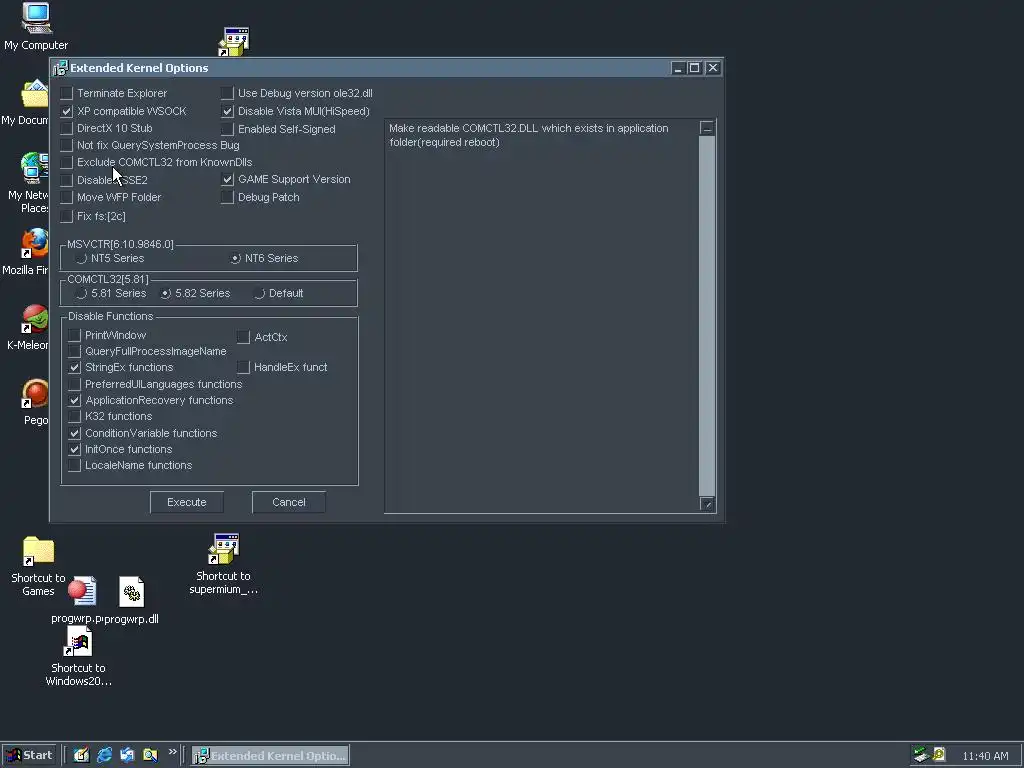The width and height of the screenshot is (1024, 768).
Task: Enable ActCtx disable checkbox
Action: (x=244, y=338)
